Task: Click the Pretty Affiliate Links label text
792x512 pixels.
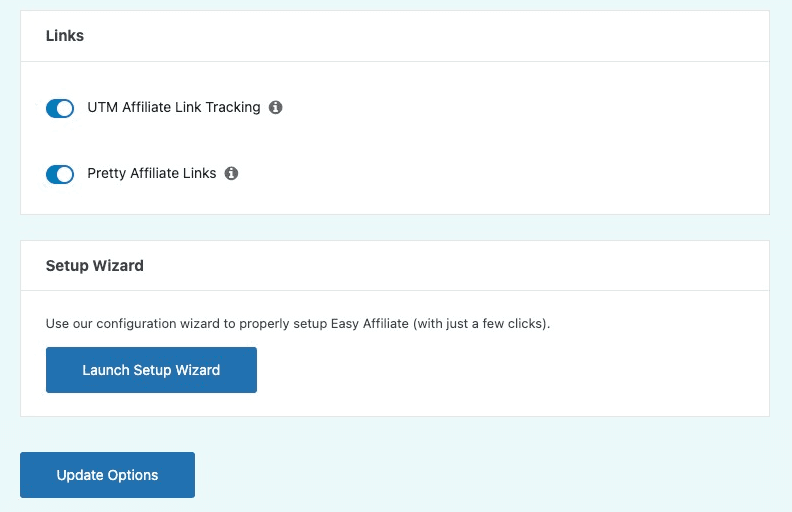Action: tap(152, 173)
